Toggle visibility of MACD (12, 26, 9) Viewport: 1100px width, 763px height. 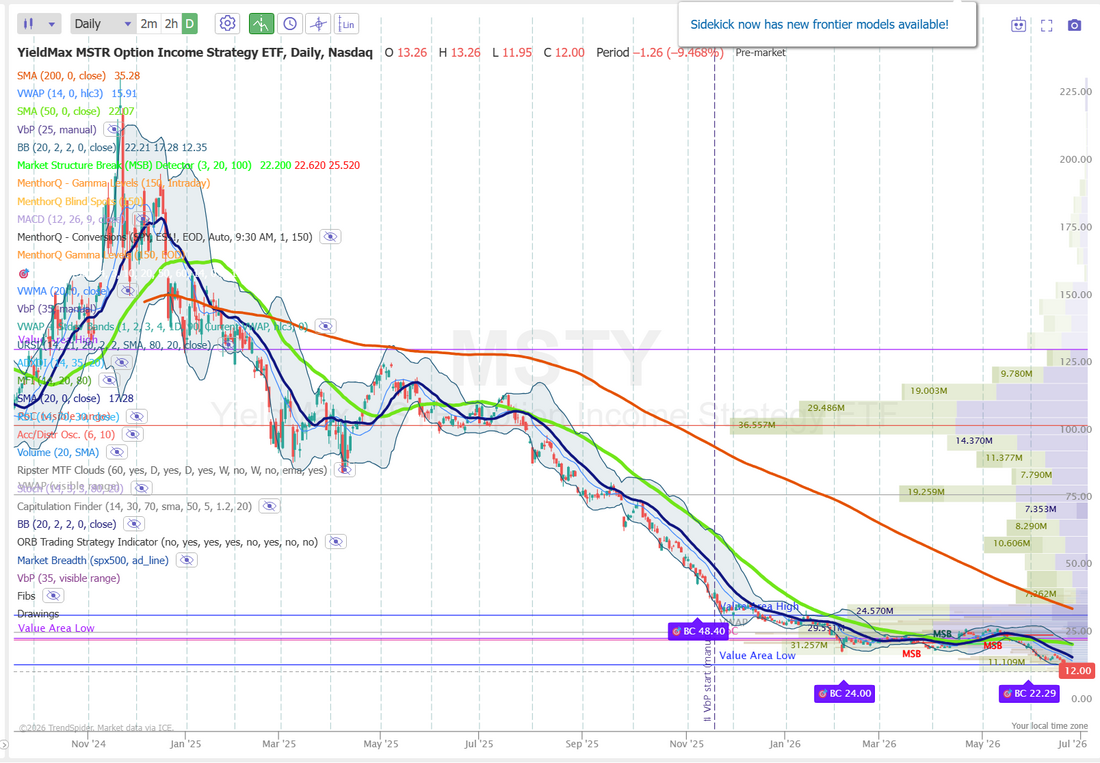144,219
